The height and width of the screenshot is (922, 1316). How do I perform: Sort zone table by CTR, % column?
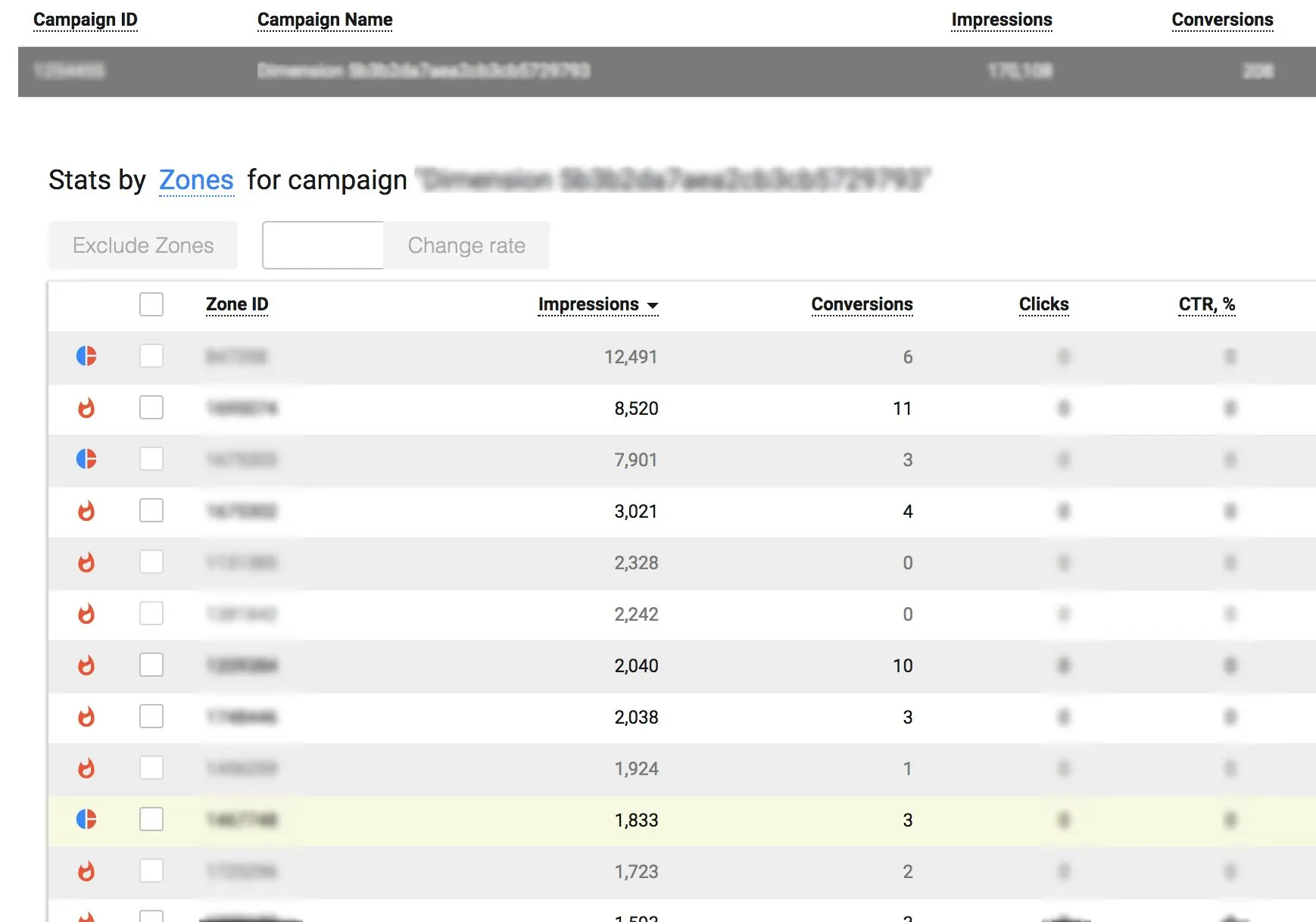(1206, 304)
